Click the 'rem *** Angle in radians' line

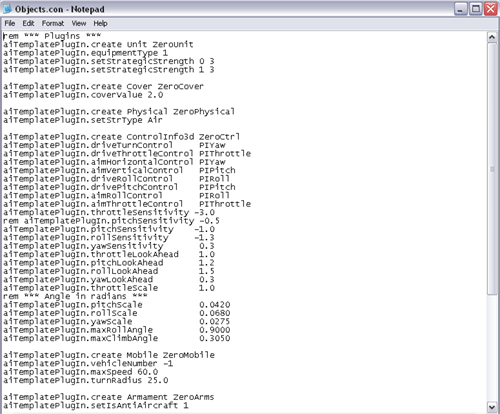[x=75, y=296]
